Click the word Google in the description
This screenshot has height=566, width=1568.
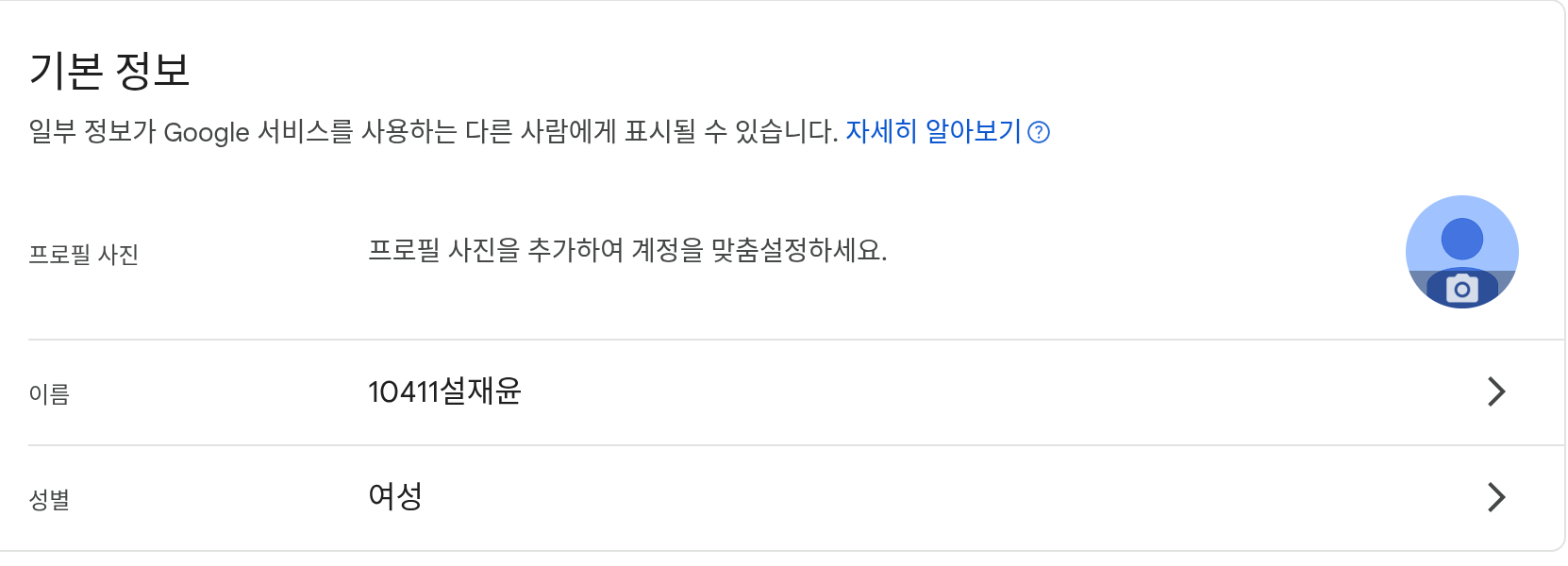[207, 133]
